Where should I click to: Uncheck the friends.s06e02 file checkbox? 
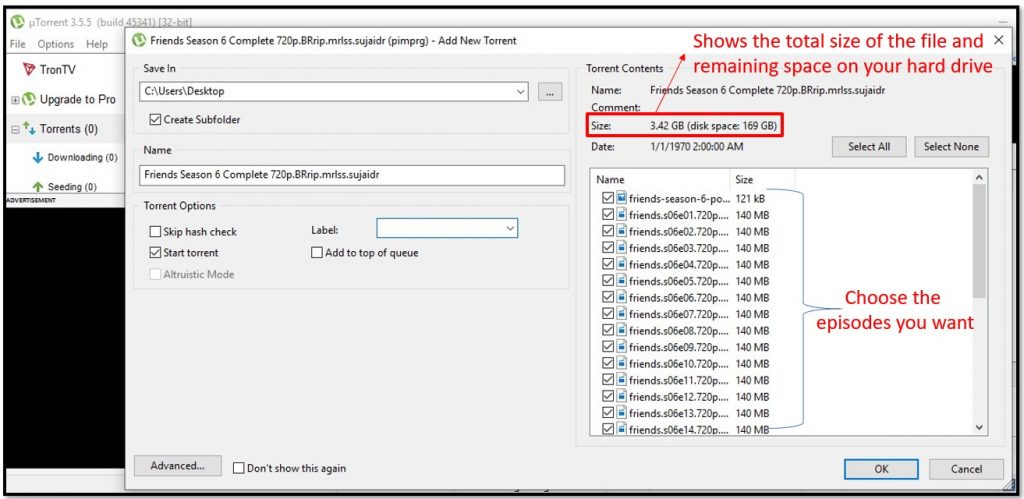point(608,231)
